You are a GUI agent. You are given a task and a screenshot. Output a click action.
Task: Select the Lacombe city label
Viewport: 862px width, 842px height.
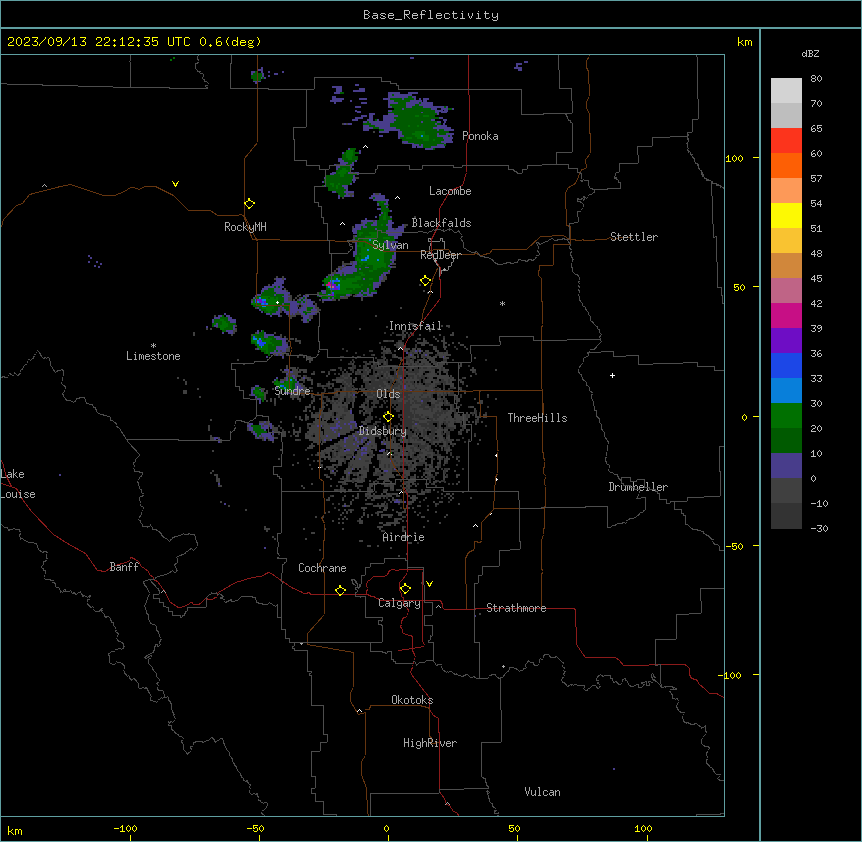(450, 191)
